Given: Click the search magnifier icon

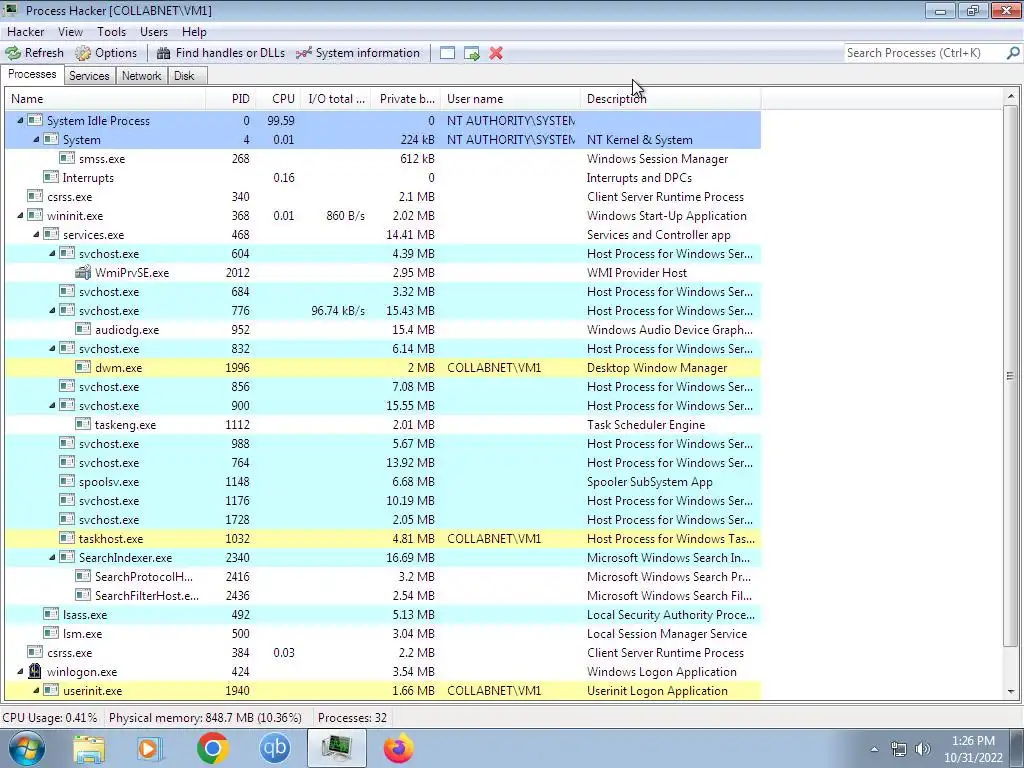Looking at the screenshot, I should 1013,53.
